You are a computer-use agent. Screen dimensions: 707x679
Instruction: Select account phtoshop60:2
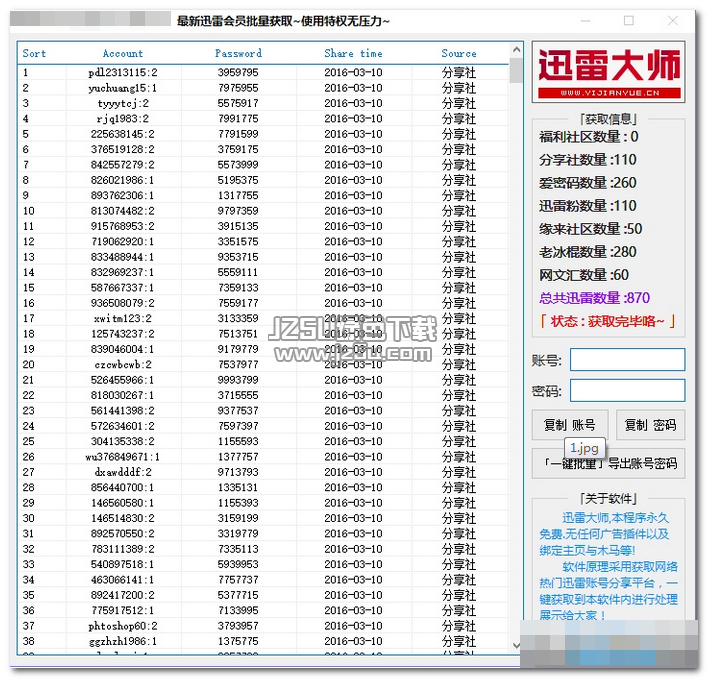123,626
